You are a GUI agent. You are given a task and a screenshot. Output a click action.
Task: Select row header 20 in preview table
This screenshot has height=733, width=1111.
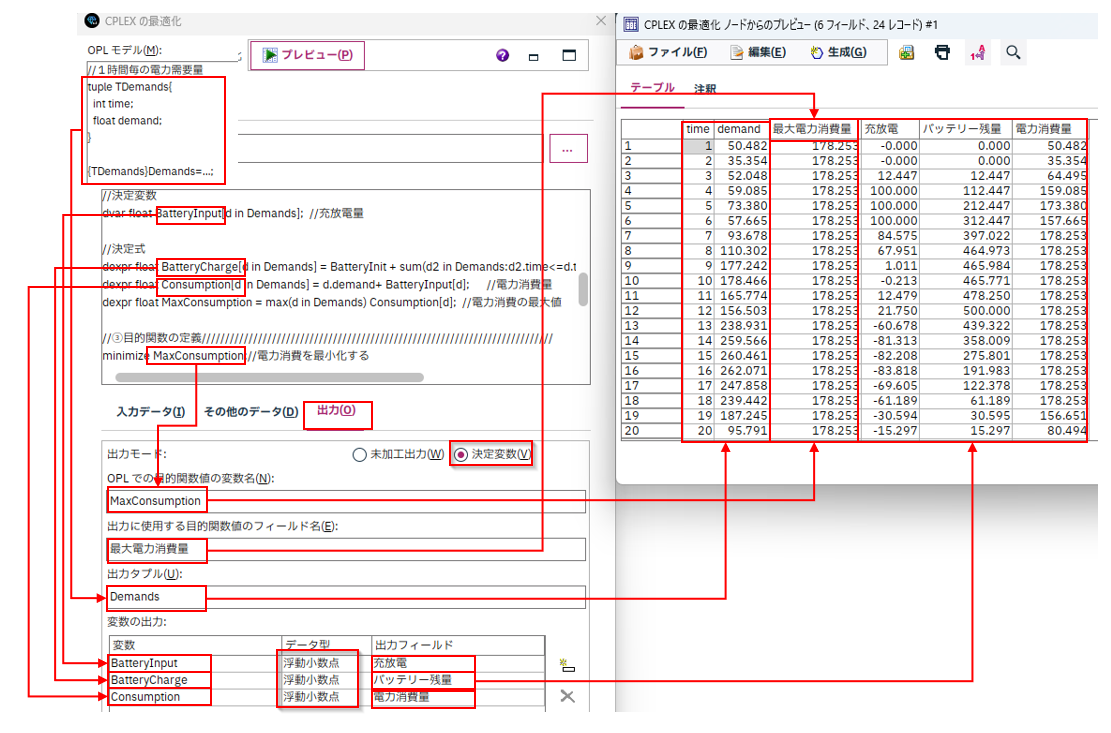tap(652, 431)
